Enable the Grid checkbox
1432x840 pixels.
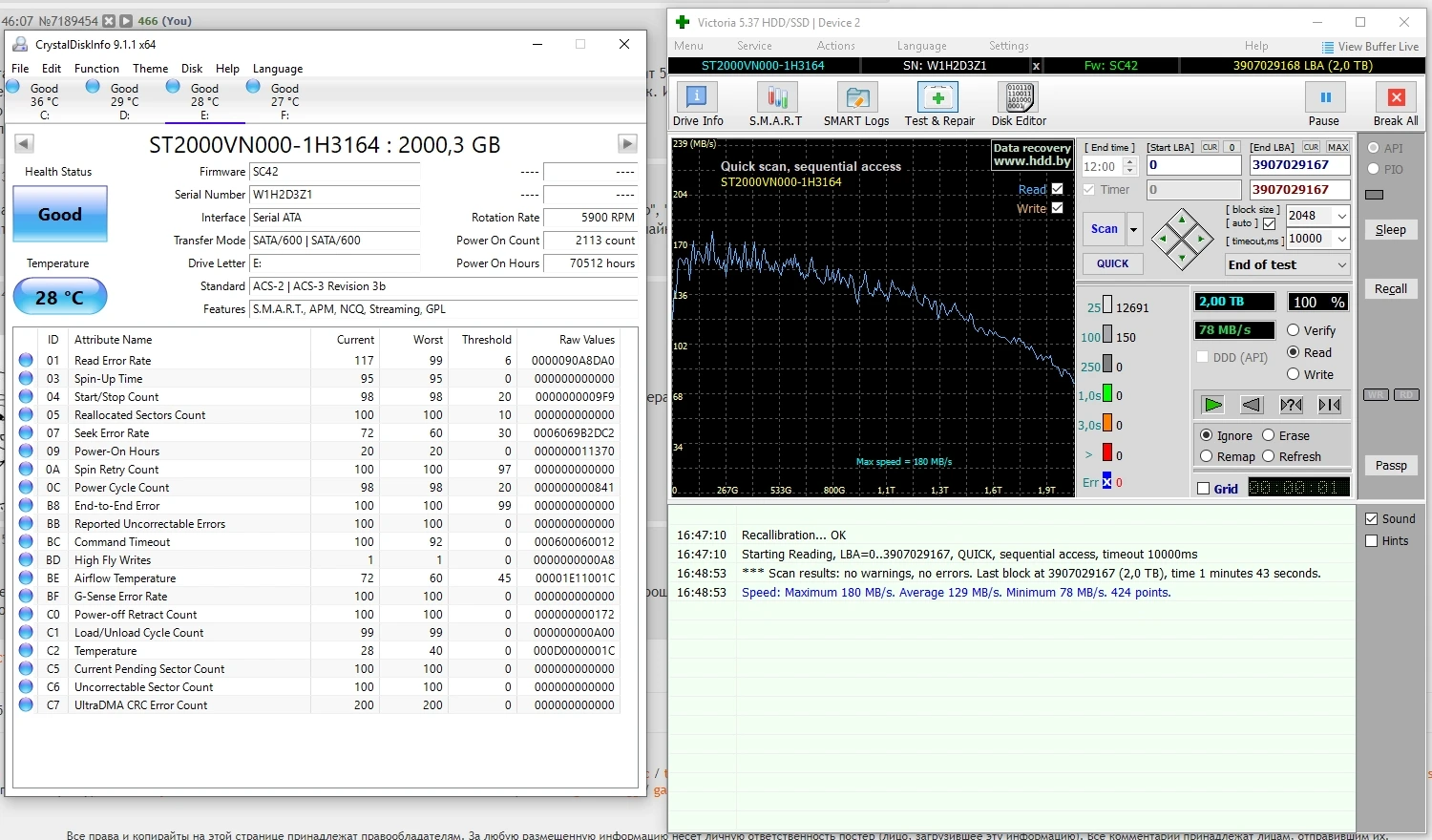(x=1204, y=489)
